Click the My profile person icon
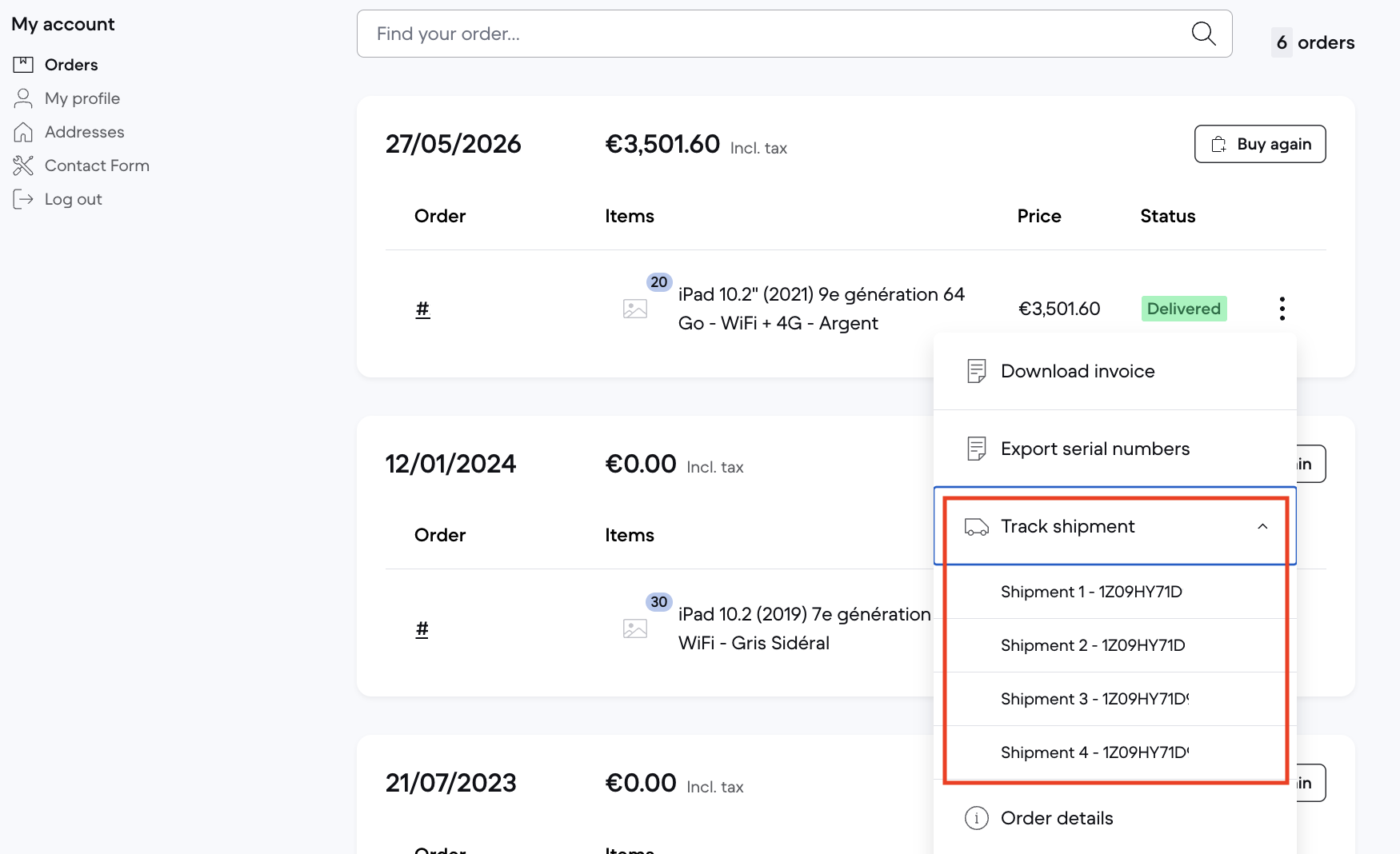1400x854 pixels. click(23, 98)
